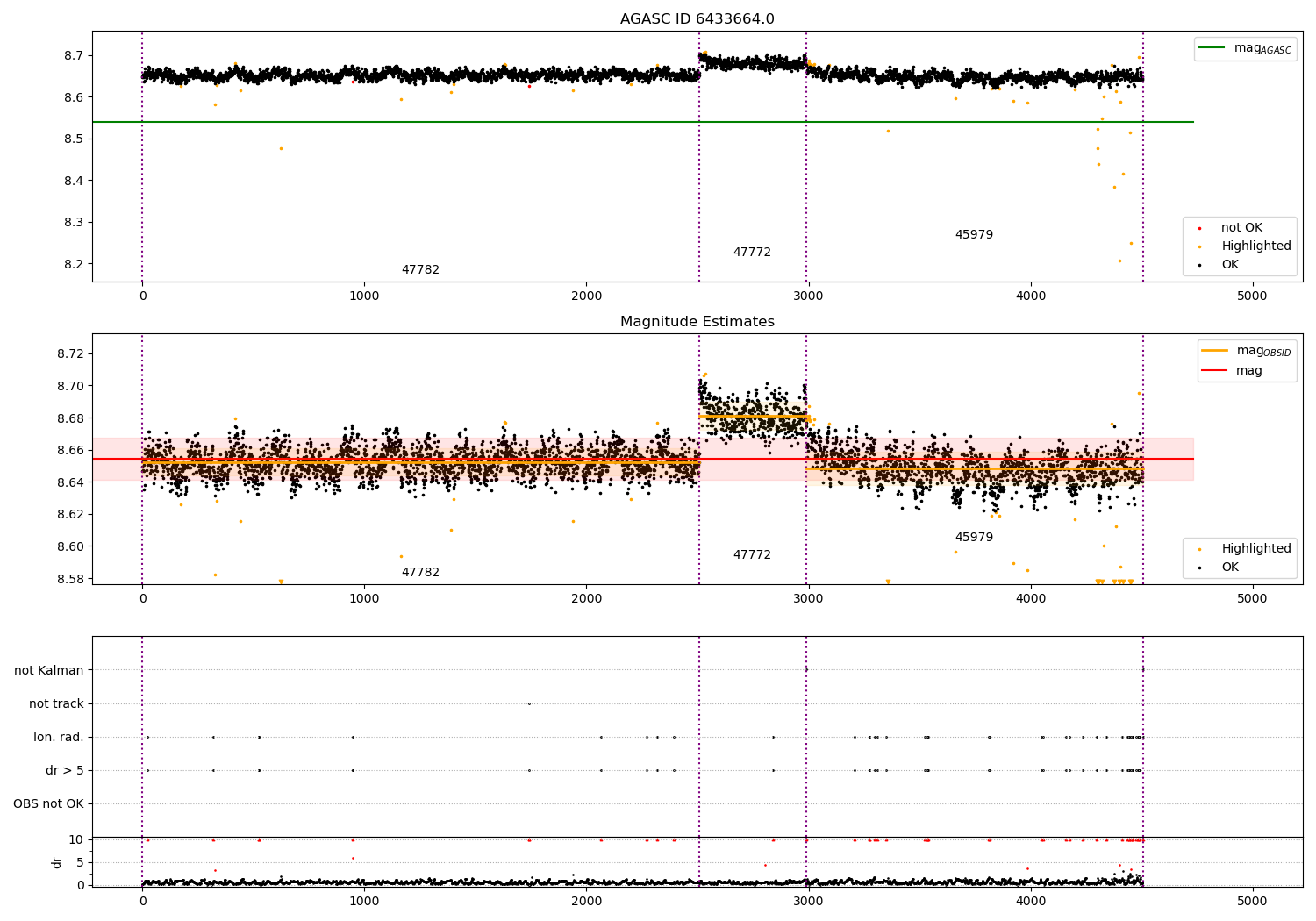Click obsid label '45979' in Magnitude Estimates plot
Viewport: 1316px width, 921px height.
974,538
